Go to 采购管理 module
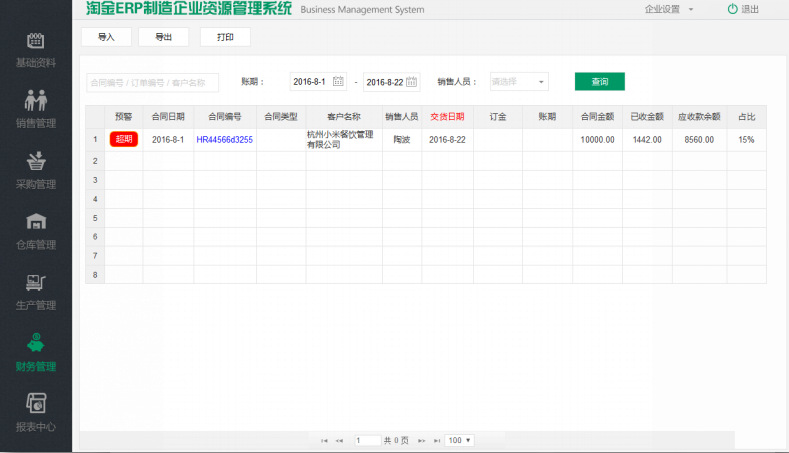The height and width of the screenshot is (453, 789). tap(35, 170)
